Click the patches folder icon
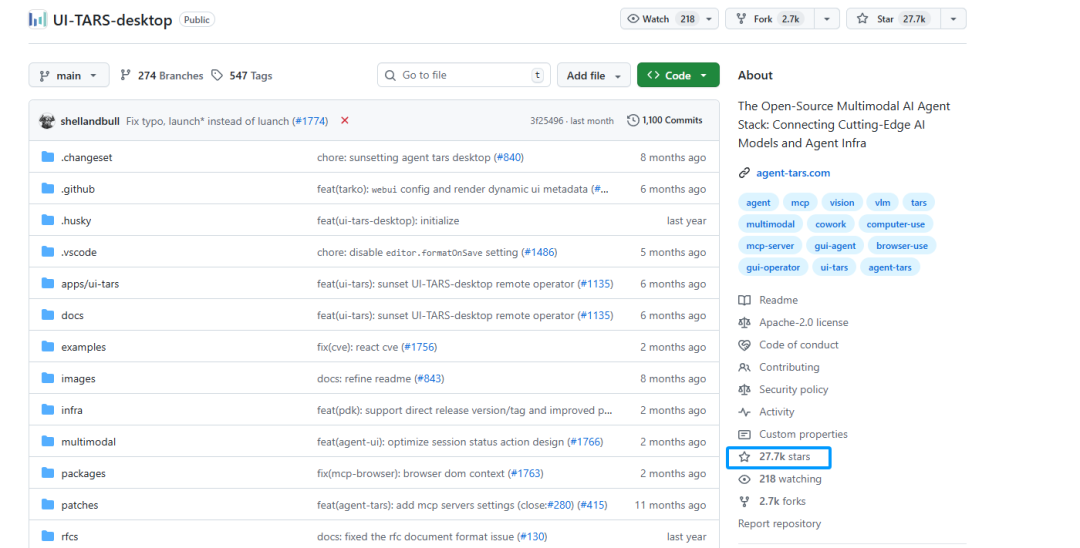This screenshot has height=548, width=1080. [x=48, y=505]
